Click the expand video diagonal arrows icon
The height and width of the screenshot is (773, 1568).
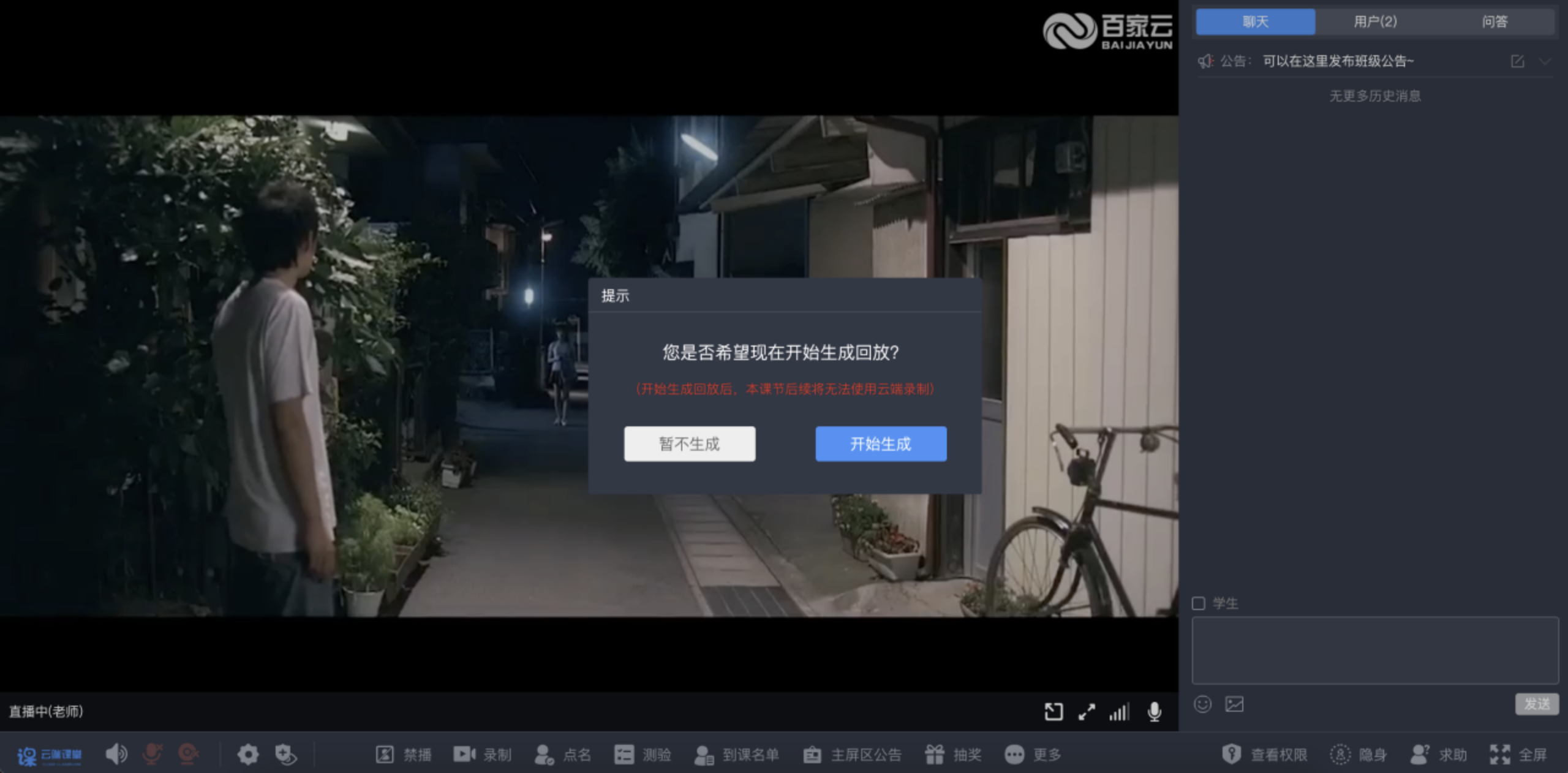(1087, 712)
